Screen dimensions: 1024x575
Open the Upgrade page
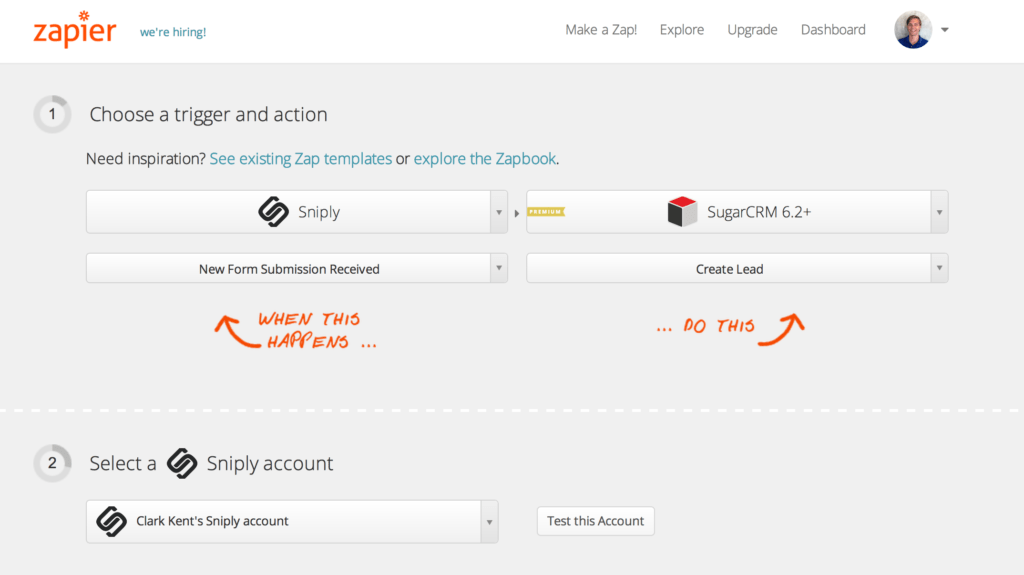pos(752,30)
